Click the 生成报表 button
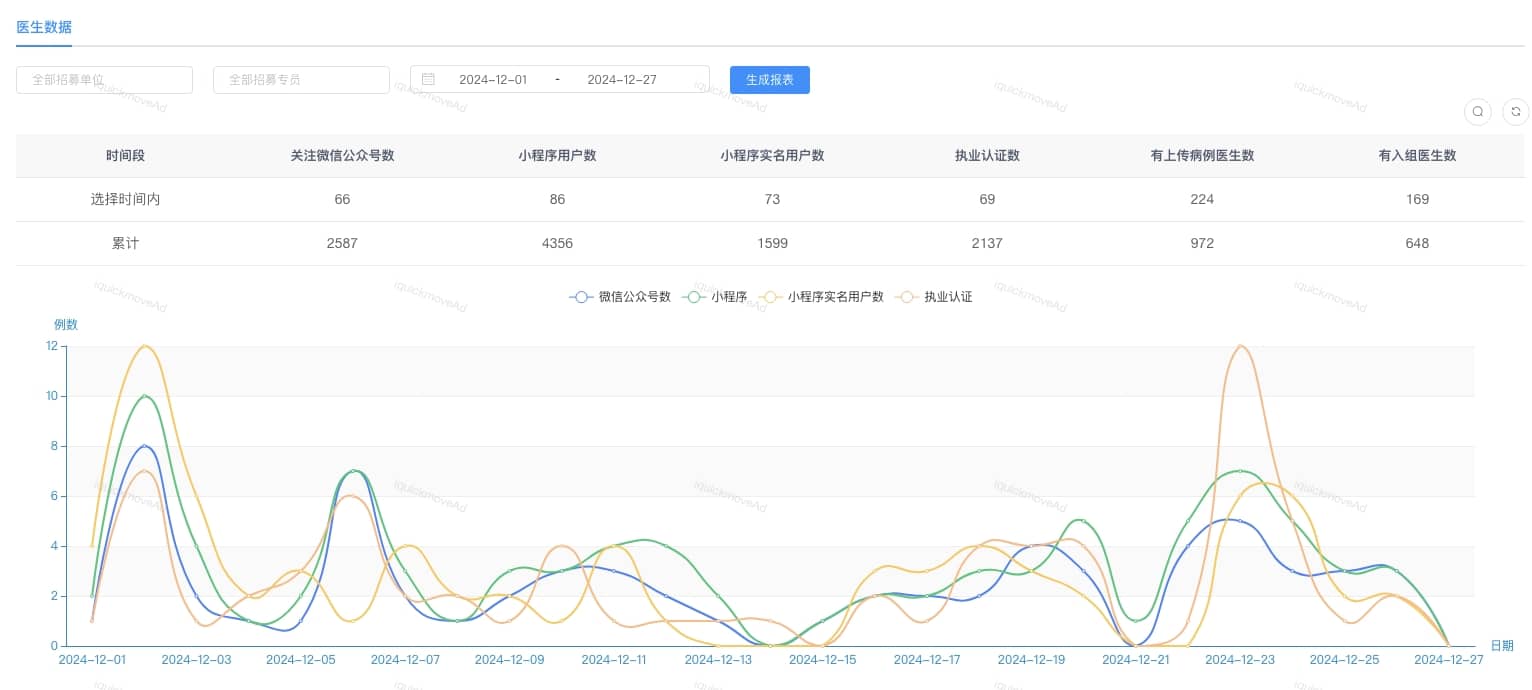 click(770, 80)
